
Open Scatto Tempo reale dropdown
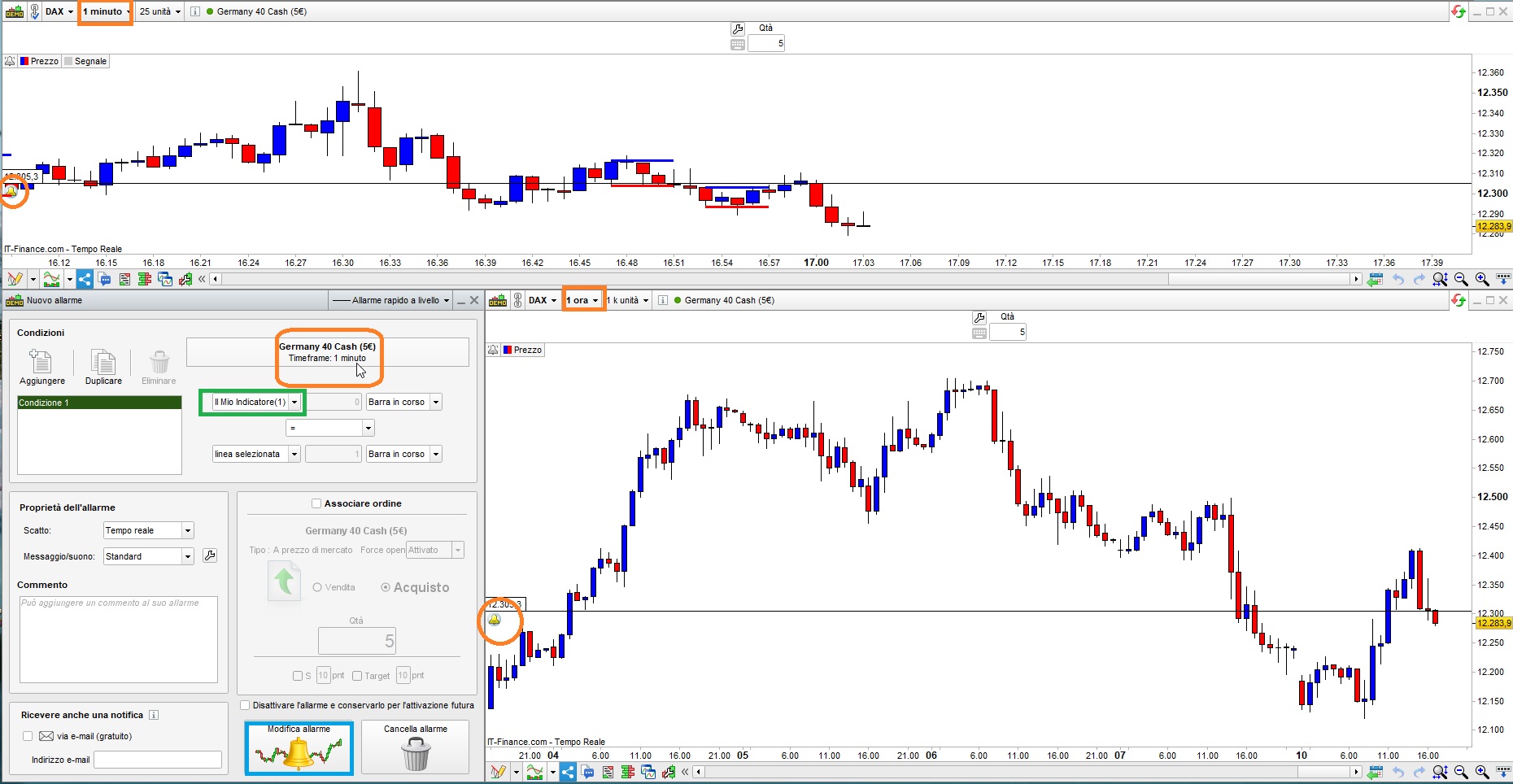149,530
